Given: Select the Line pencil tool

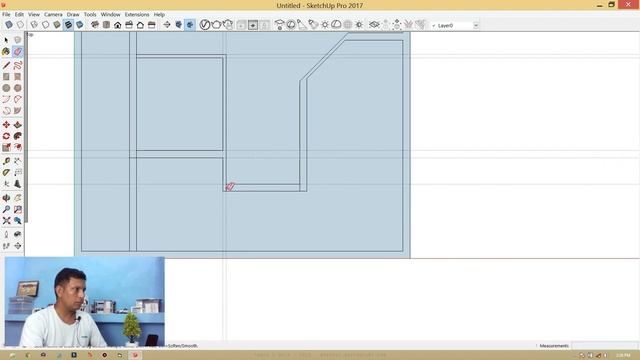Looking at the screenshot, I should pyautogui.click(x=6, y=65).
